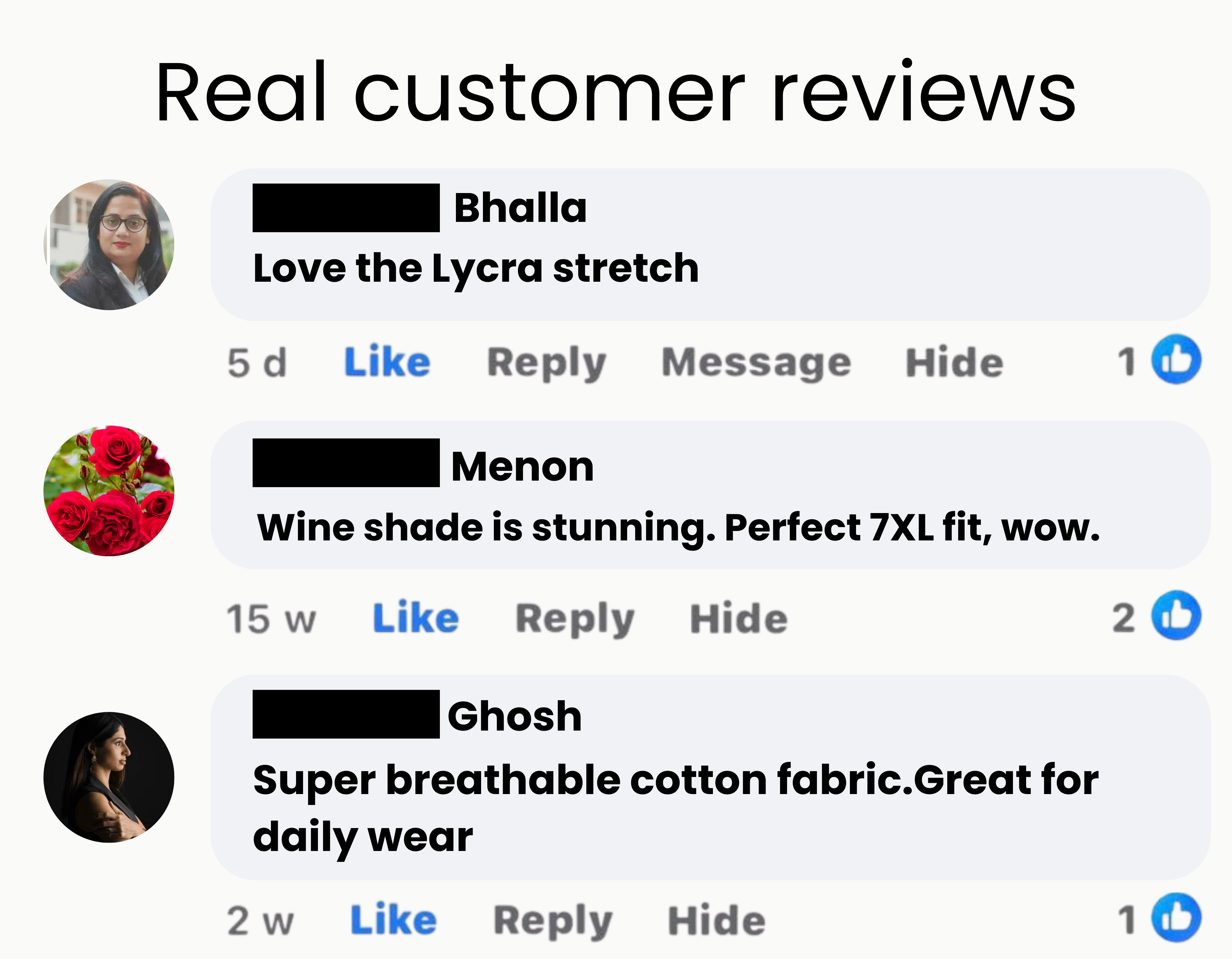Viewport: 1232px width, 959px height.
Task: Open Bhalla's profile picture
Action: pos(109,245)
